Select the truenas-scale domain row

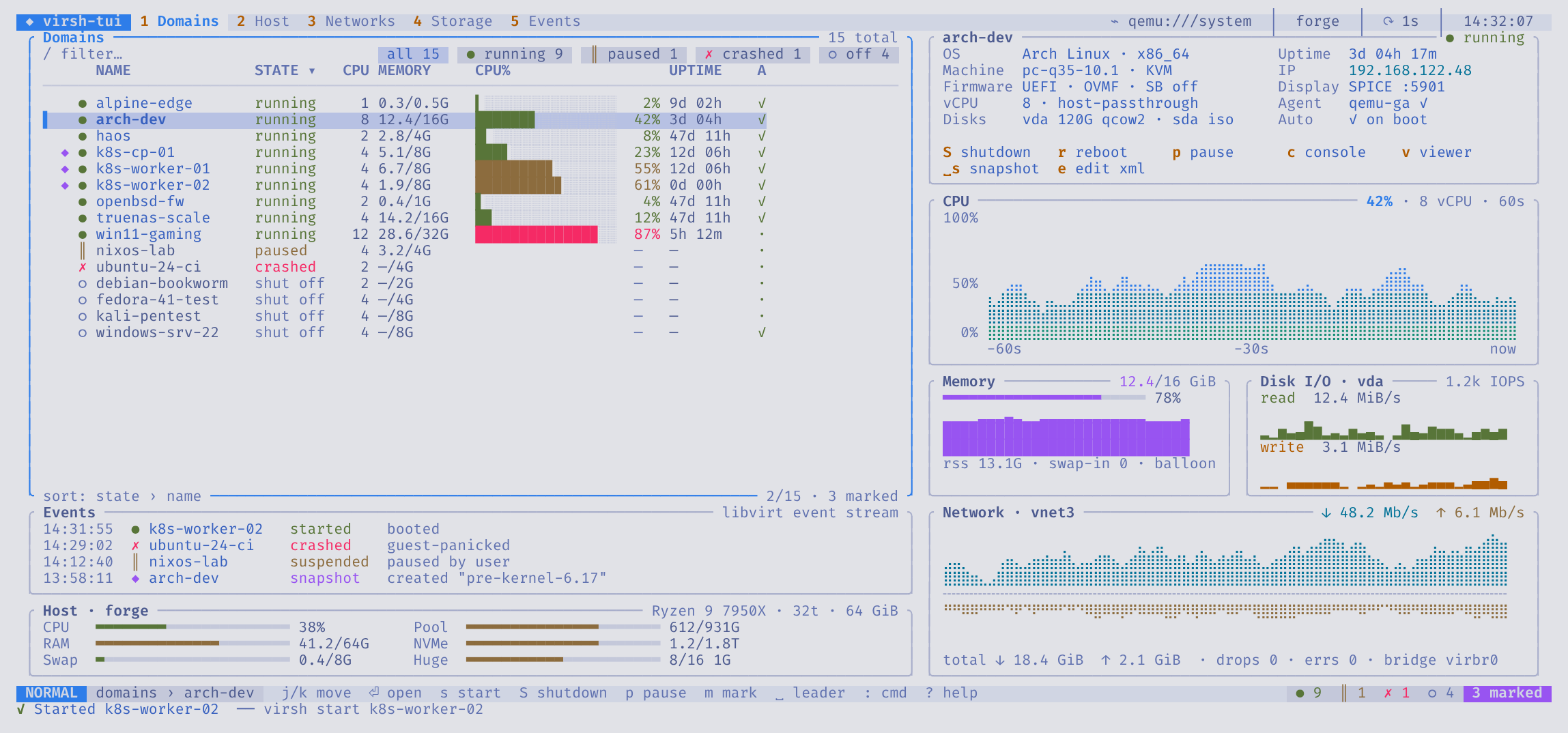(405, 218)
